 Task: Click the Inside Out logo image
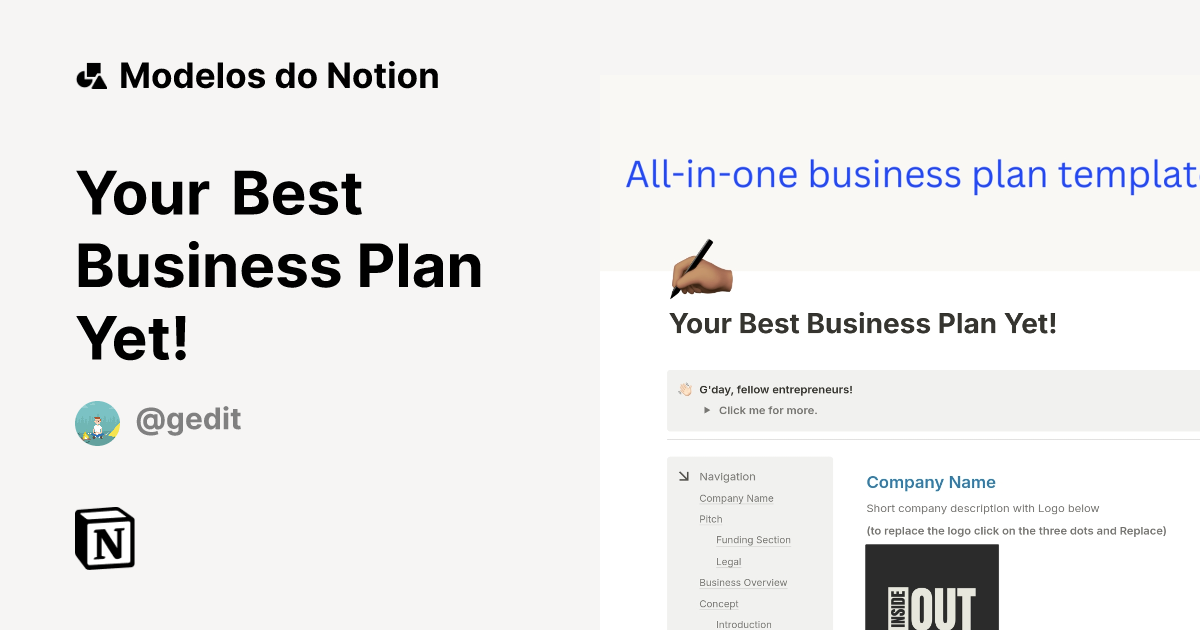coord(931,587)
